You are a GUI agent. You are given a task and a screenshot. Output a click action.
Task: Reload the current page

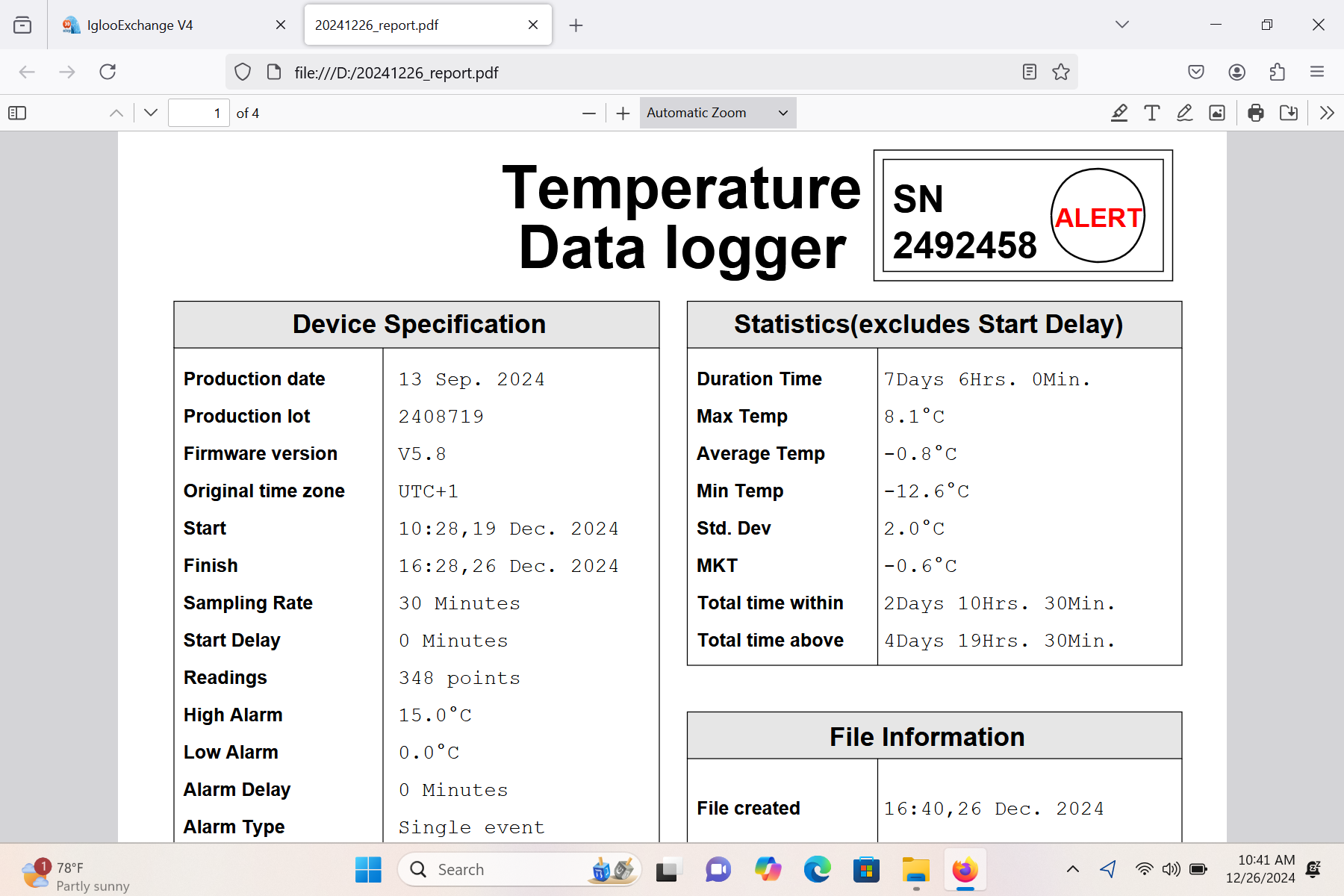108,72
